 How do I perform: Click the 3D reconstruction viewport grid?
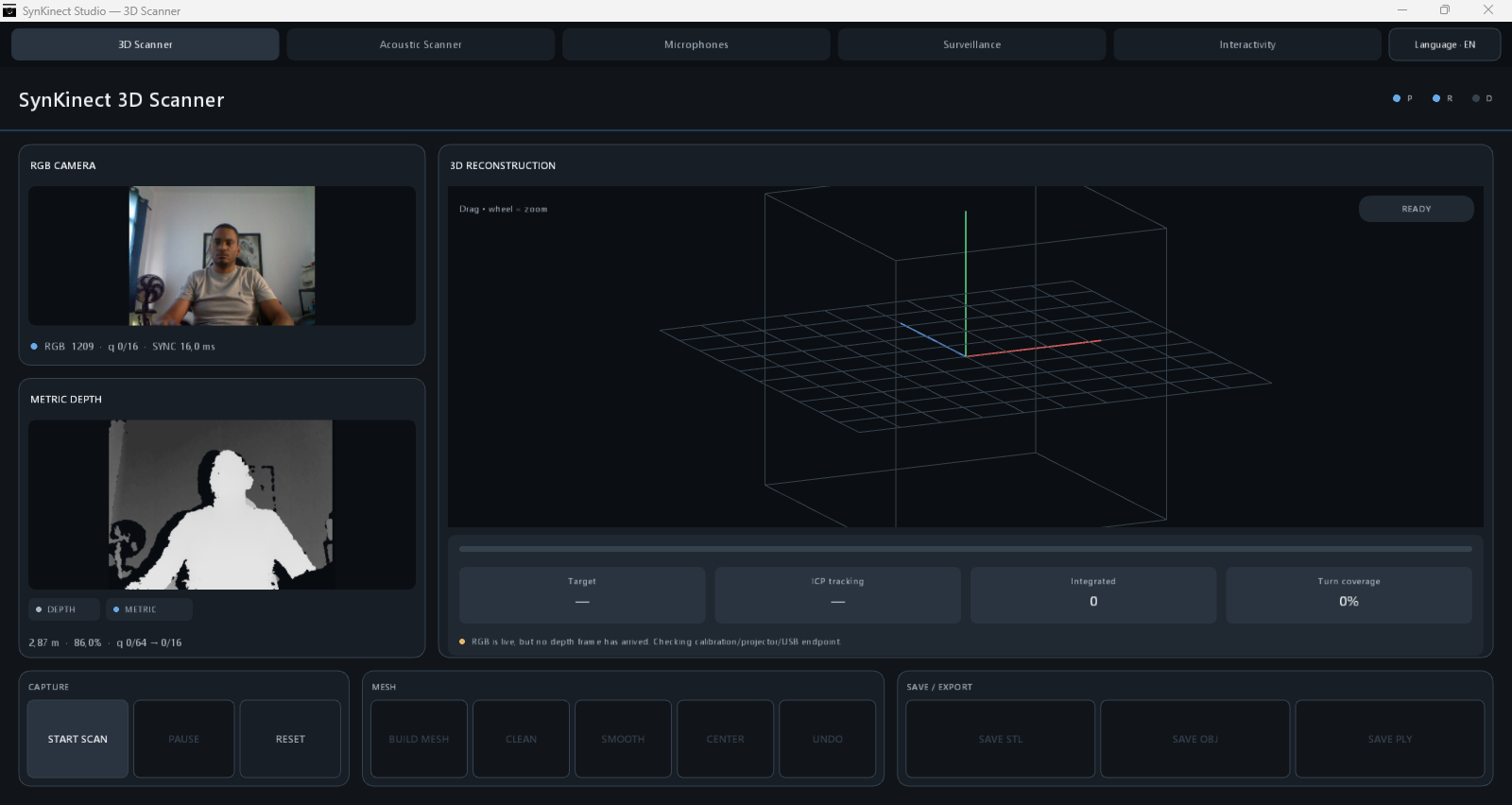(965, 356)
